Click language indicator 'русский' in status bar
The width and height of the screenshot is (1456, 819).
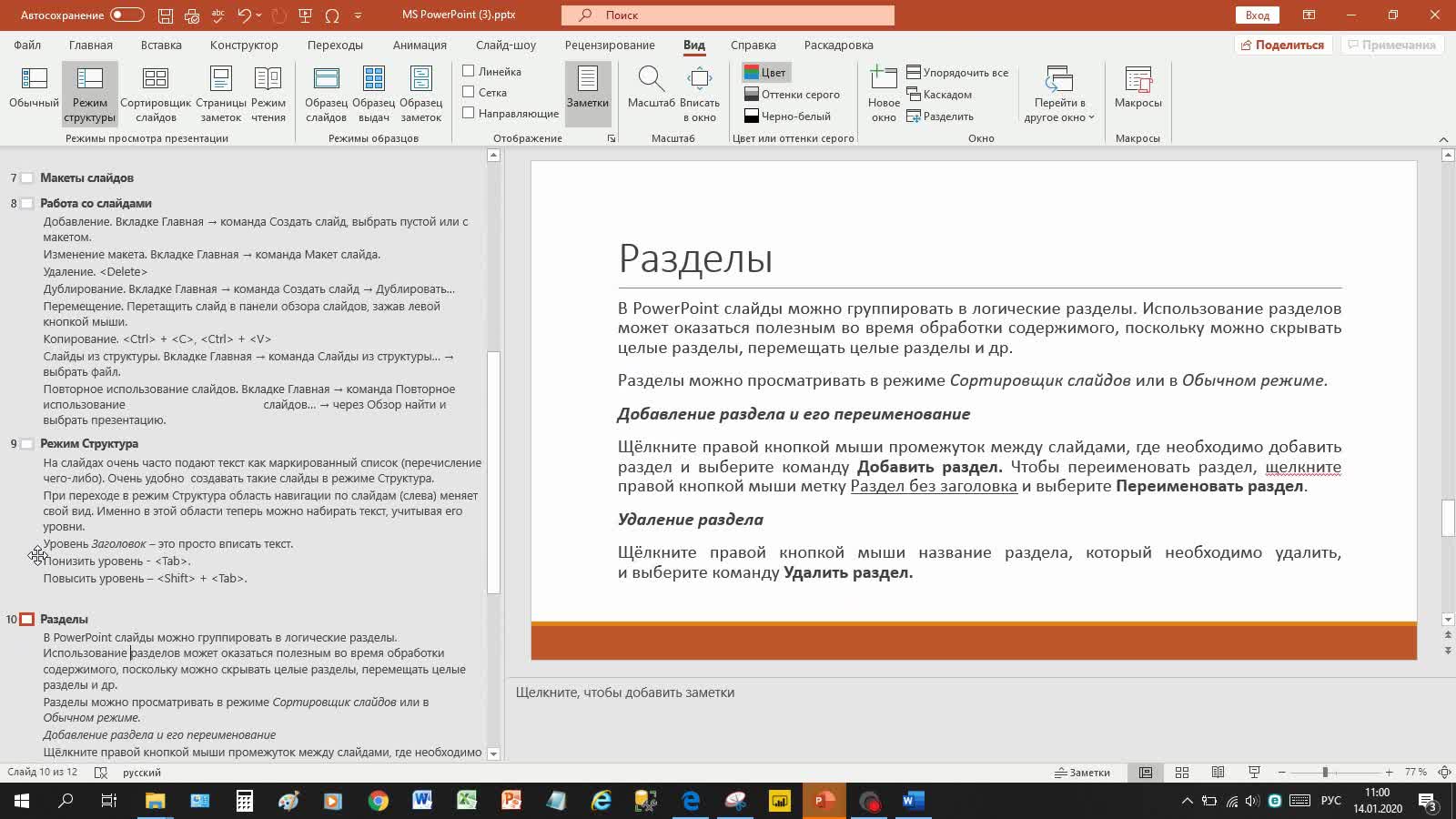coord(142,773)
